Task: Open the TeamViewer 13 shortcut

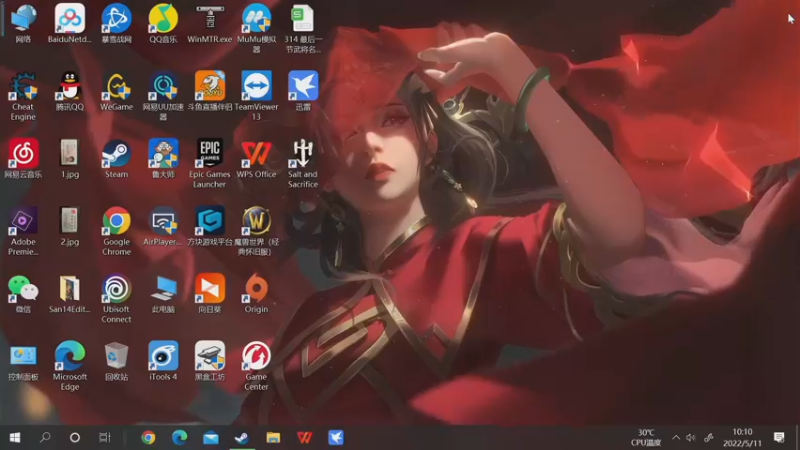Action: [256, 95]
